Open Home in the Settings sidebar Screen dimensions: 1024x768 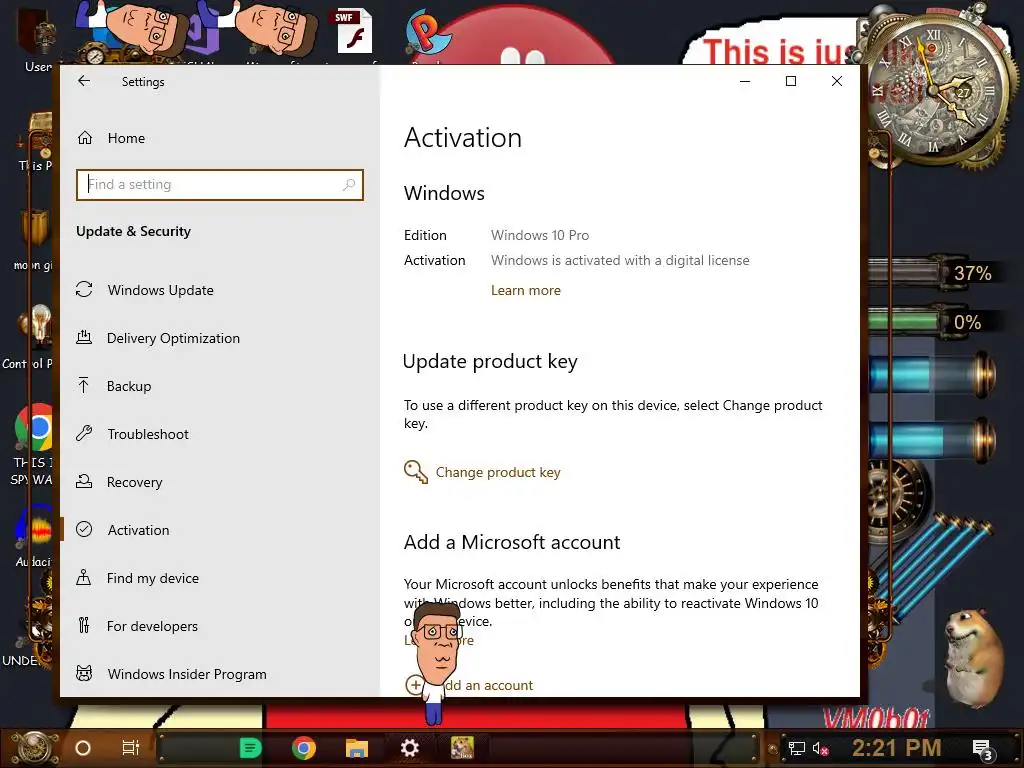126,138
